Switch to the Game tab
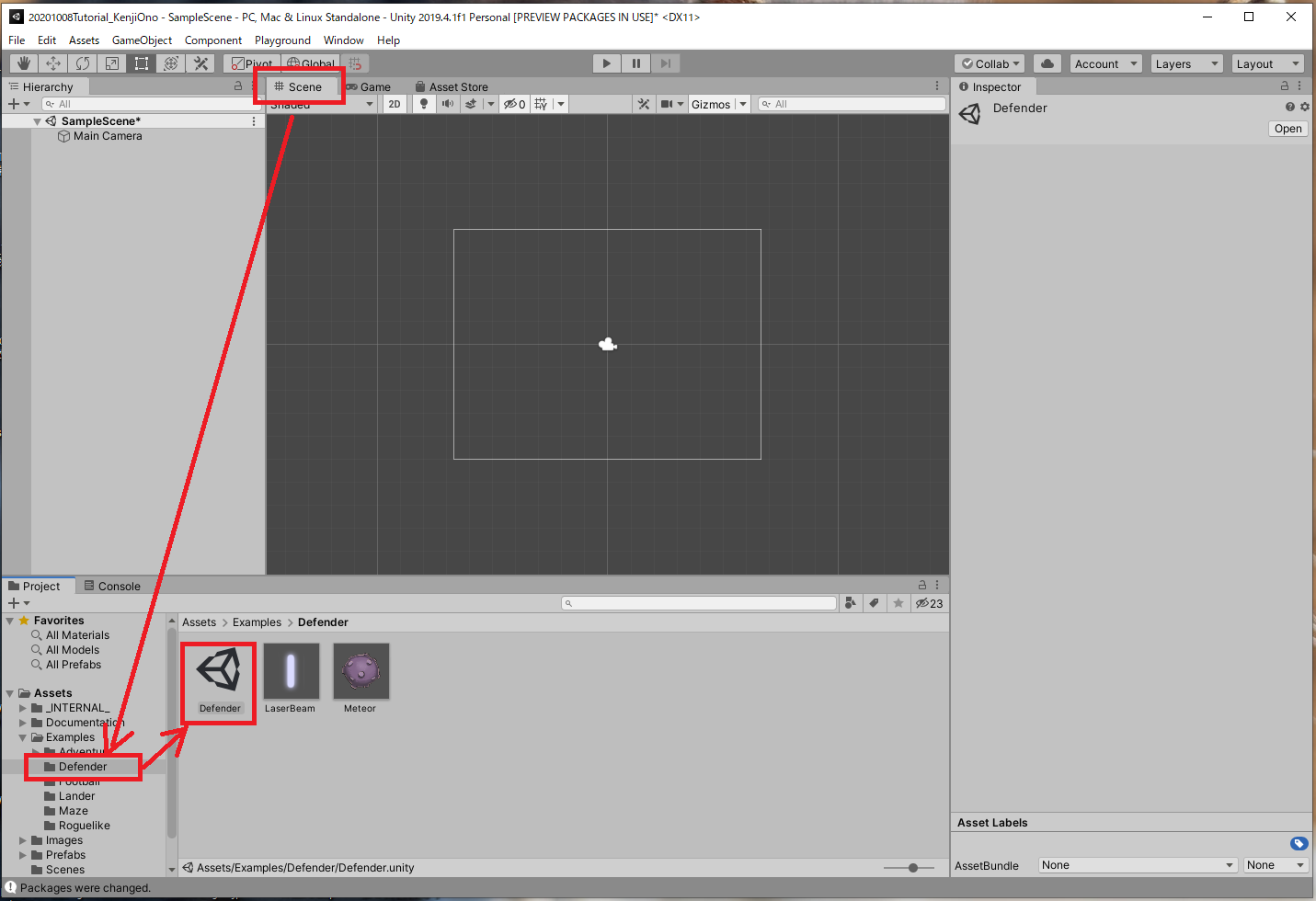 pyautogui.click(x=369, y=86)
